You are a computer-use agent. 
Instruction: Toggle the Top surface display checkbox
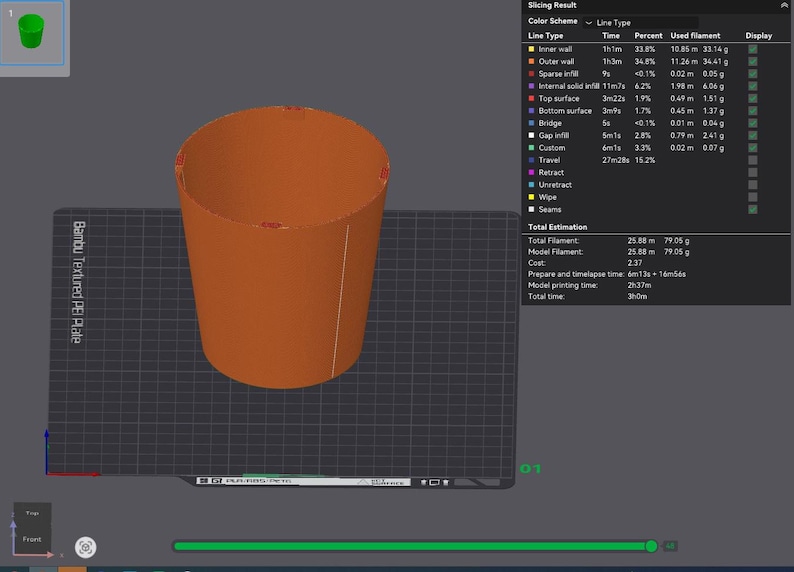[x=753, y=98]
